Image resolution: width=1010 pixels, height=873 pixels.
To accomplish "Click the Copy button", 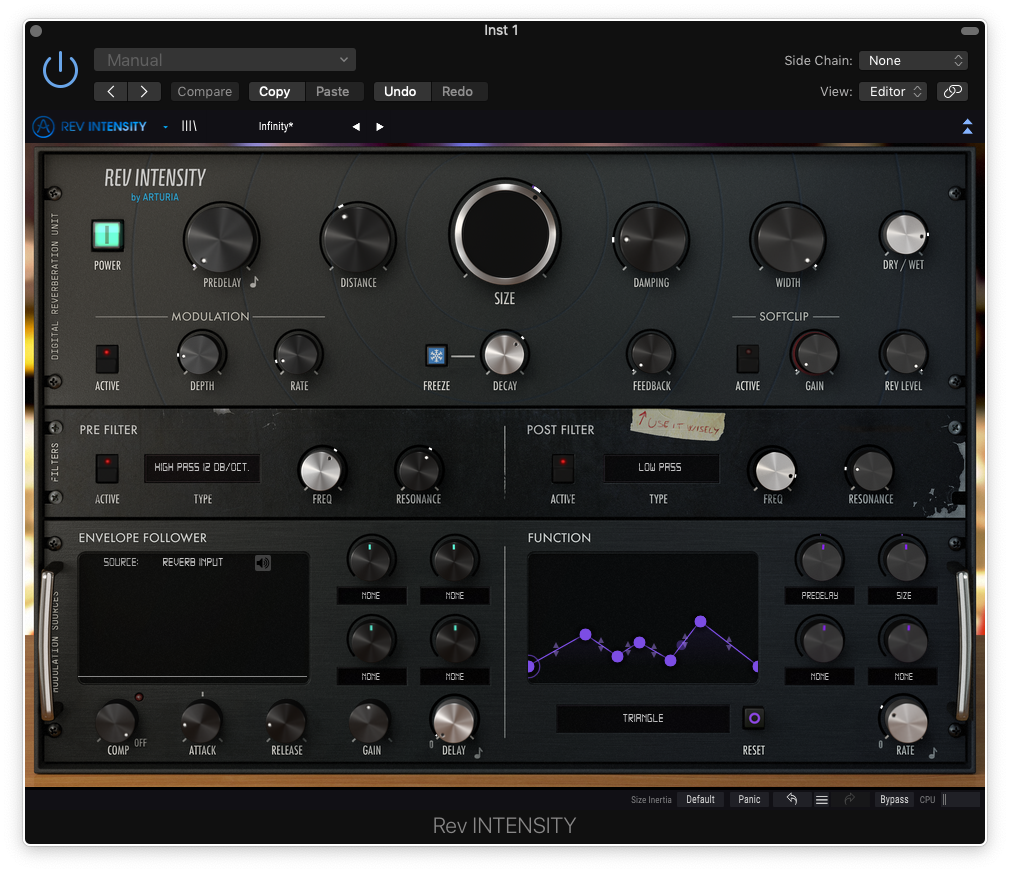I will click(x=274, y=91).
